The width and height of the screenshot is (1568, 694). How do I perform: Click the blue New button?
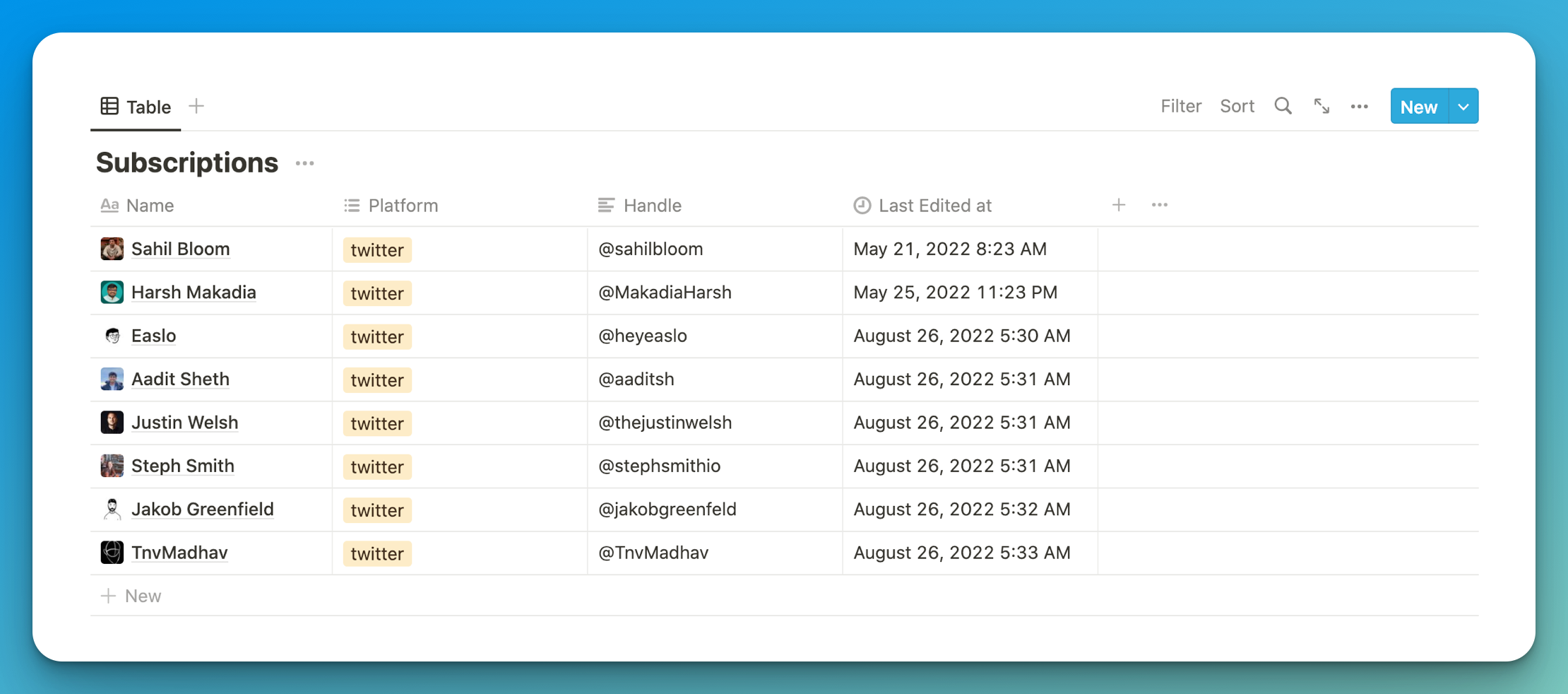point(1418,107)
